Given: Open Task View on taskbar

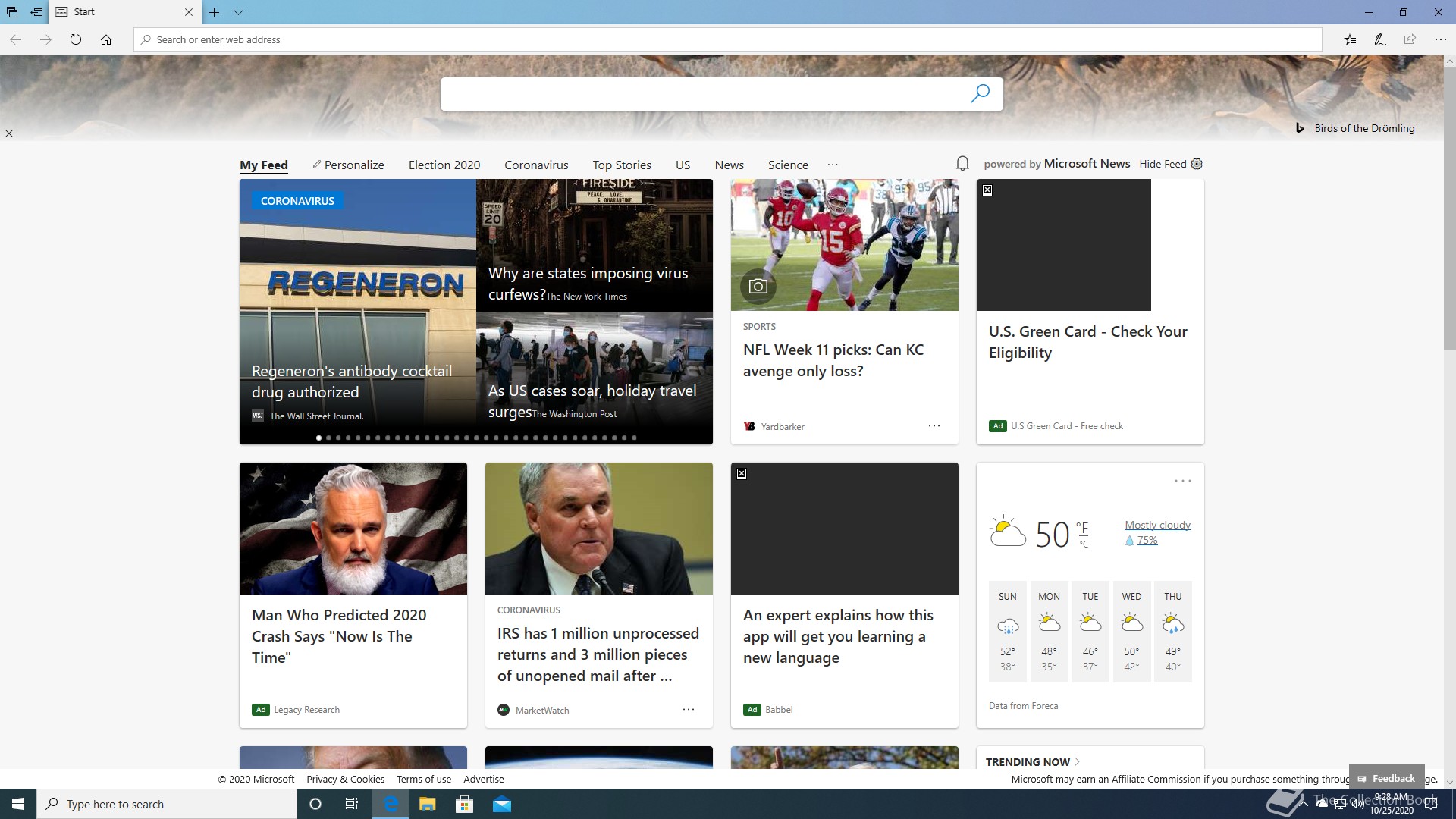Looking at the screenshot, I should 352,804.
